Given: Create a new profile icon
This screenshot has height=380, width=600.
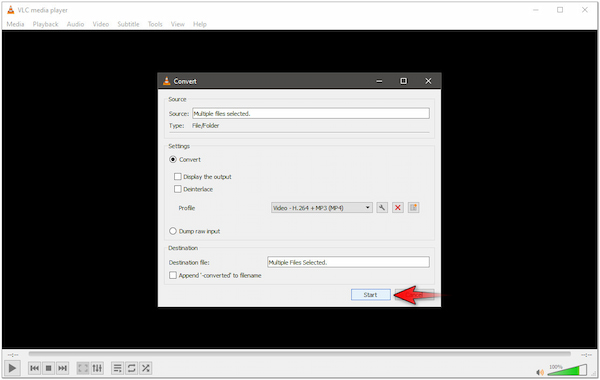Looking at the screenshot, I should click(x=413, y=208).
